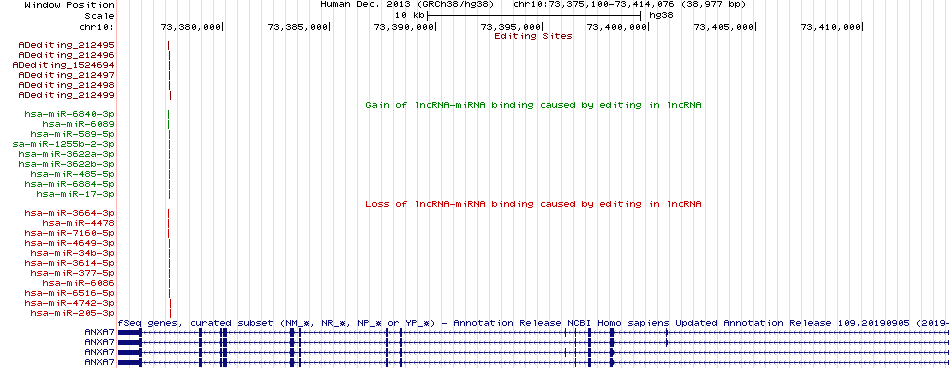Screen dimensions: 950x368
Task: Select the hsa-miR-205-3p label
Action: pyautogui.click(x=73, y=313)
